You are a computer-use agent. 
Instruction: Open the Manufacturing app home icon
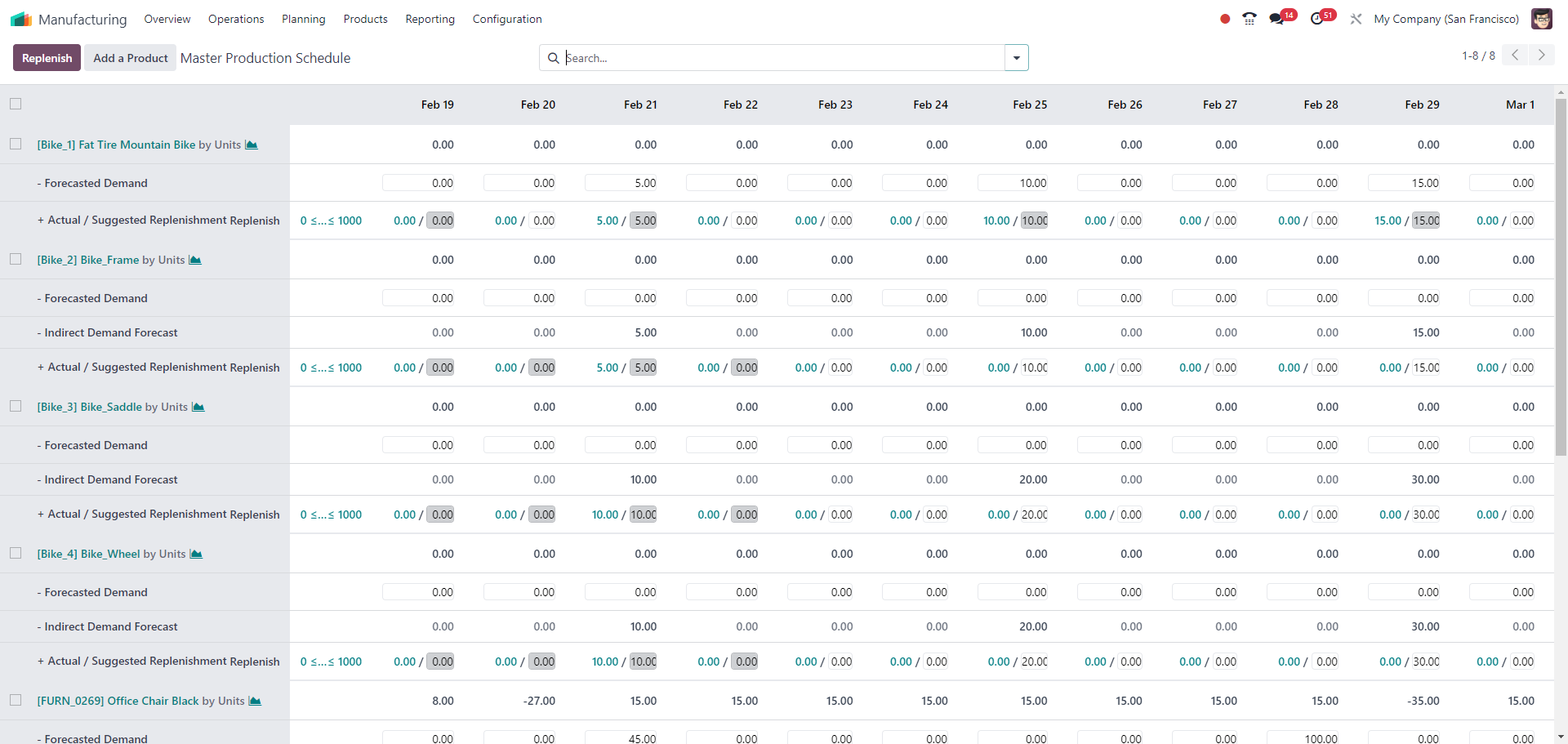(x=21, y=19)
